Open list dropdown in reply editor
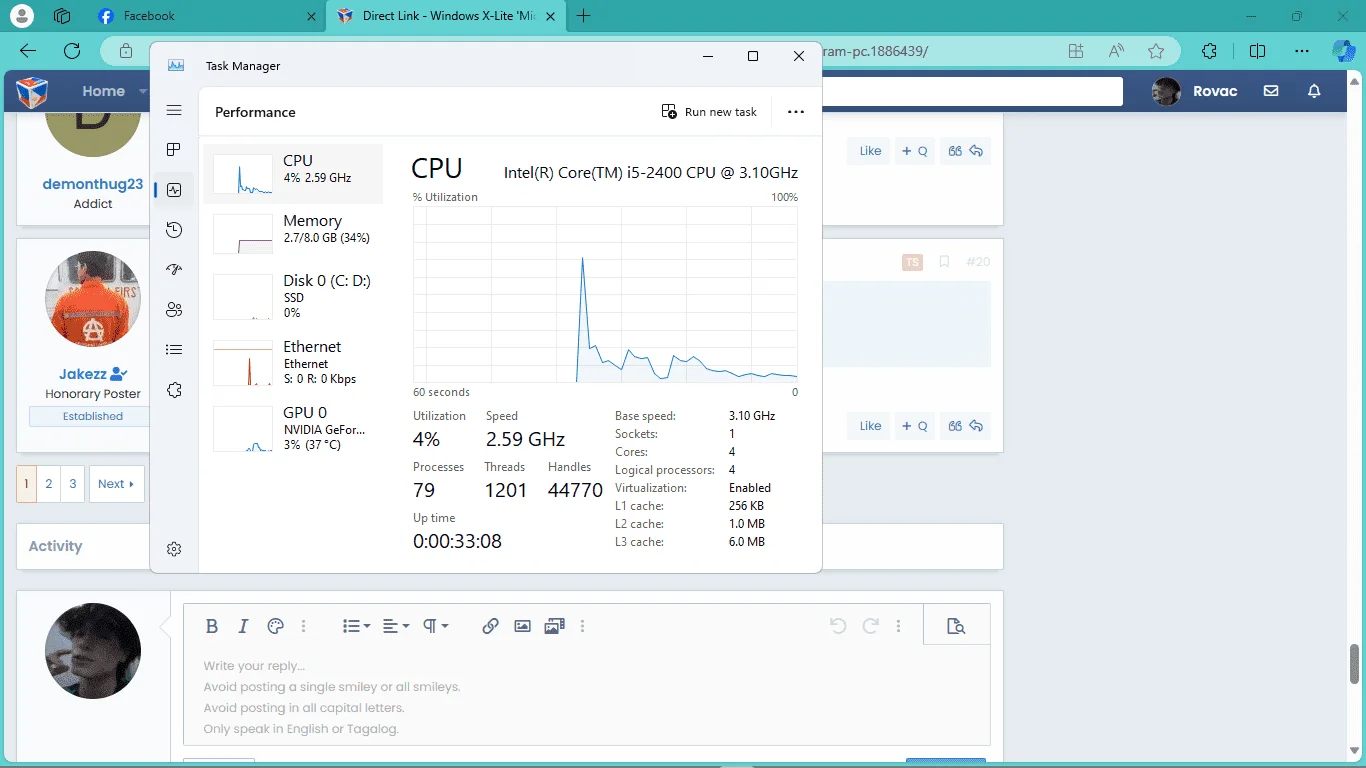 pos(356,626)
